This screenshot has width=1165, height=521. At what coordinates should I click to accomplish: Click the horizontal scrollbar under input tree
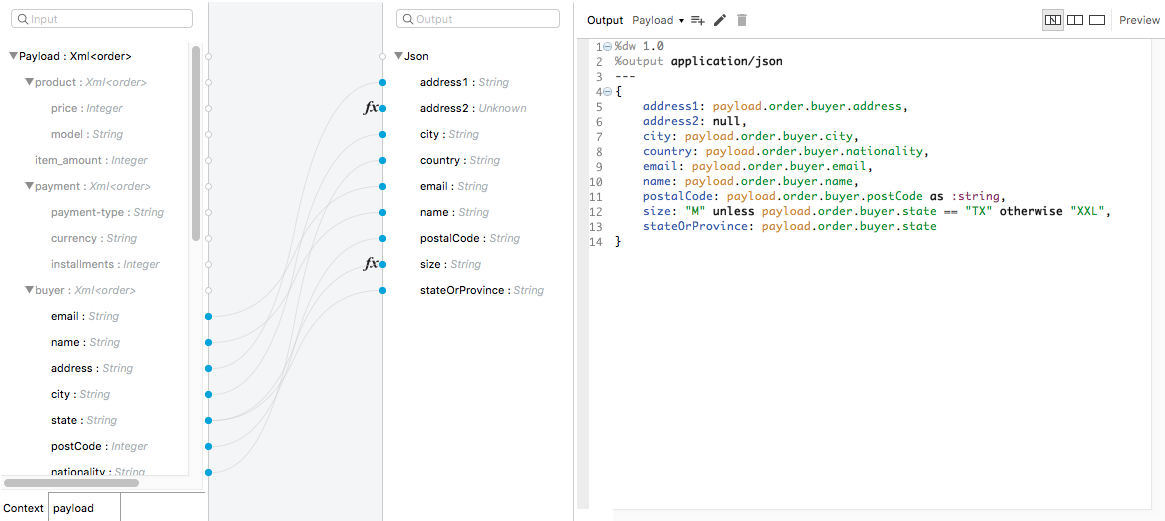71,483
